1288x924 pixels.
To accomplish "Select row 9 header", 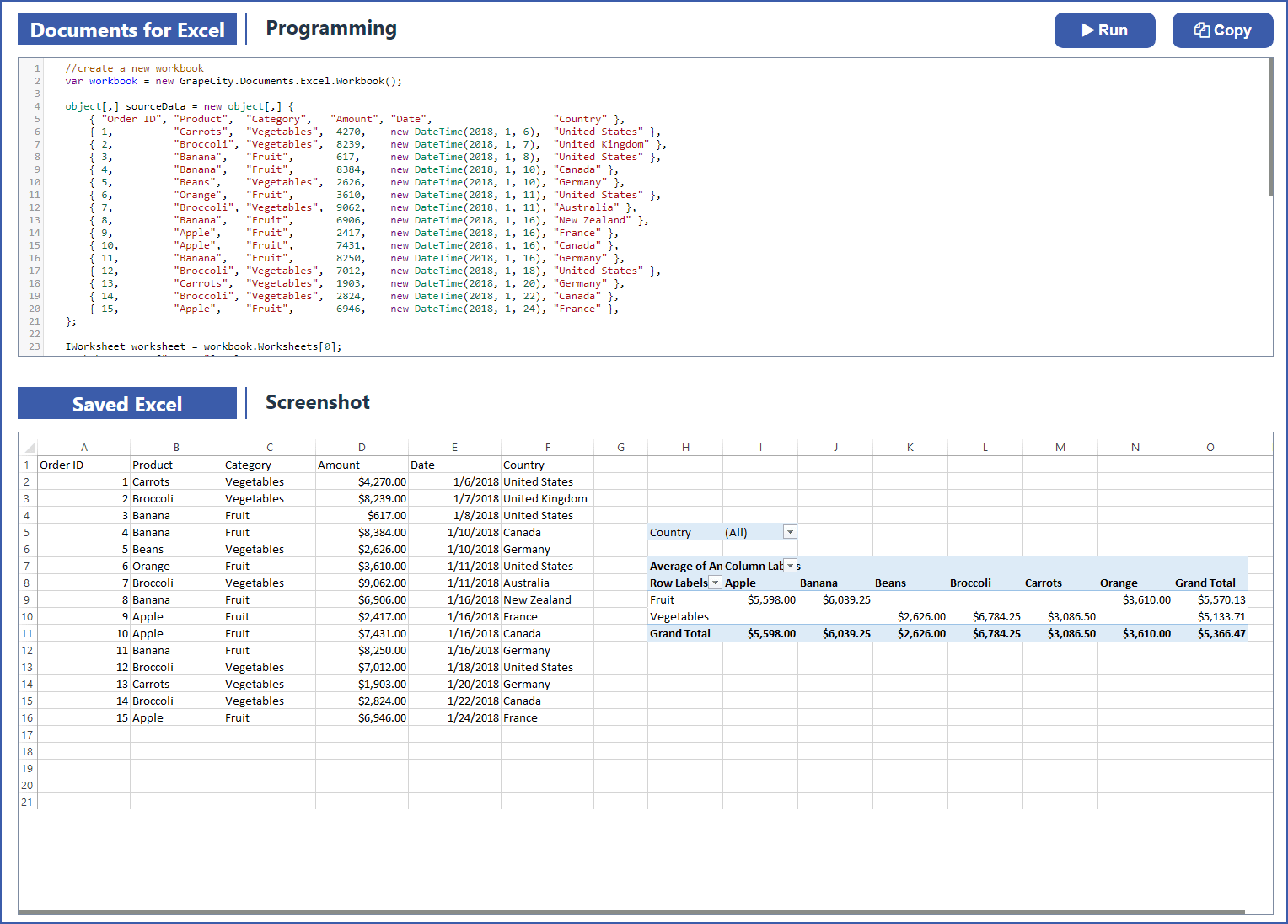I will pyautogui.click(x=28, y=599).
